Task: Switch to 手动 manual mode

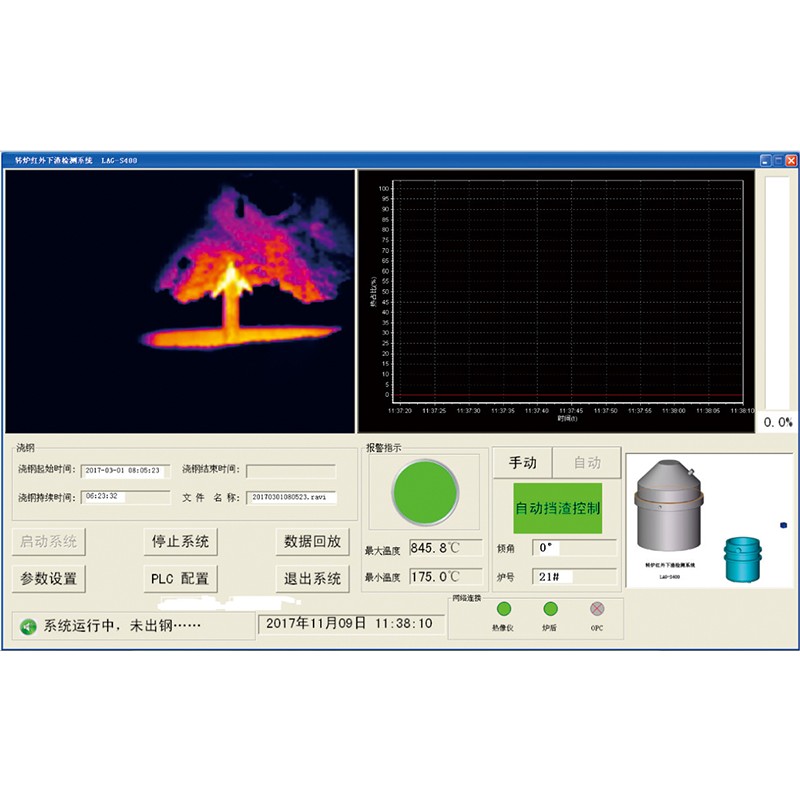Action: tap(522, 463)
